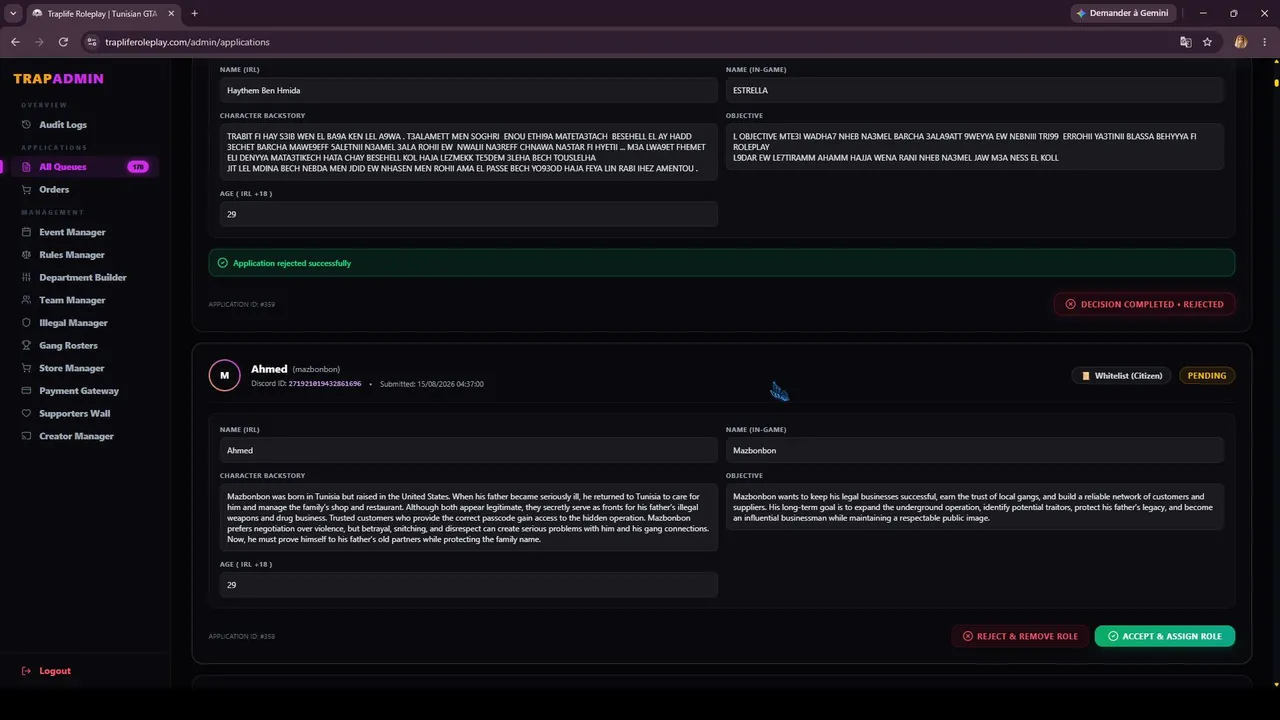This screenshot has height=720, width=1280.
Task: Click the Demander à Gemini button
Action: coord(1122,13)
